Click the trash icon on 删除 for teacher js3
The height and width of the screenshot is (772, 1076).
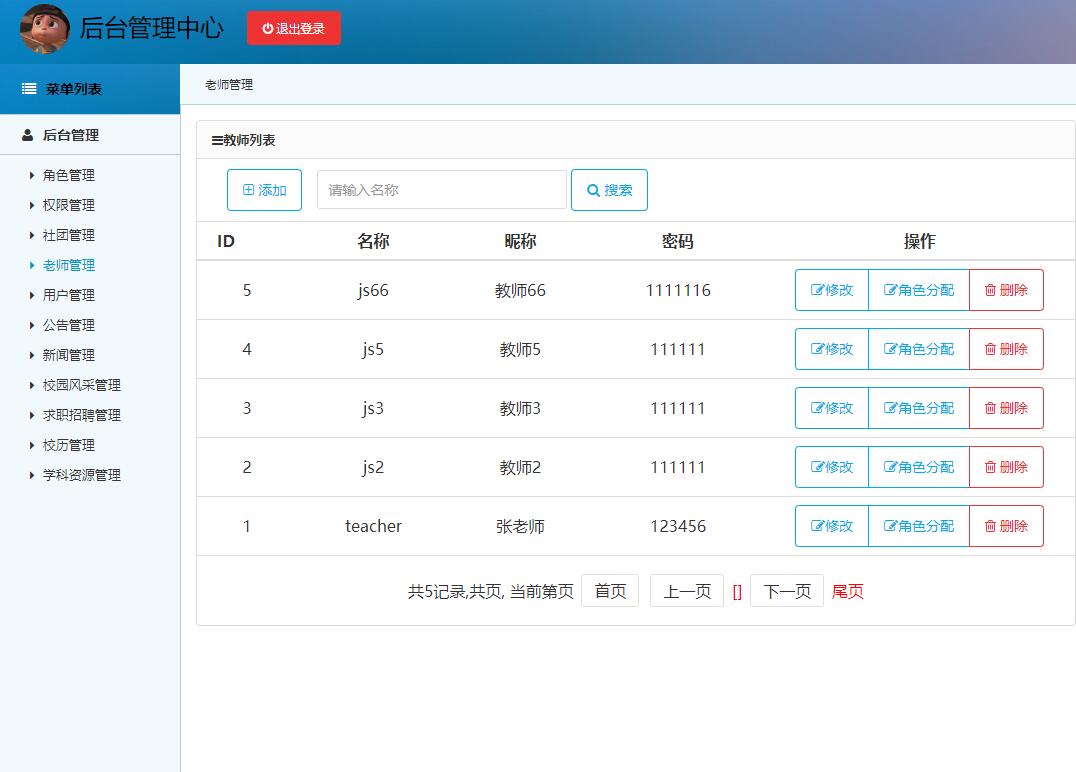(x=990, y=408)
